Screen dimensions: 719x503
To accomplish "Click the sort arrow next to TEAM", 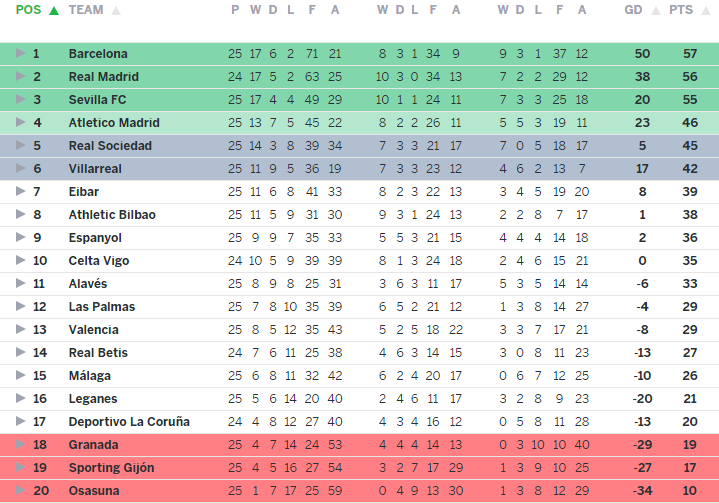I will click(115, 11).
